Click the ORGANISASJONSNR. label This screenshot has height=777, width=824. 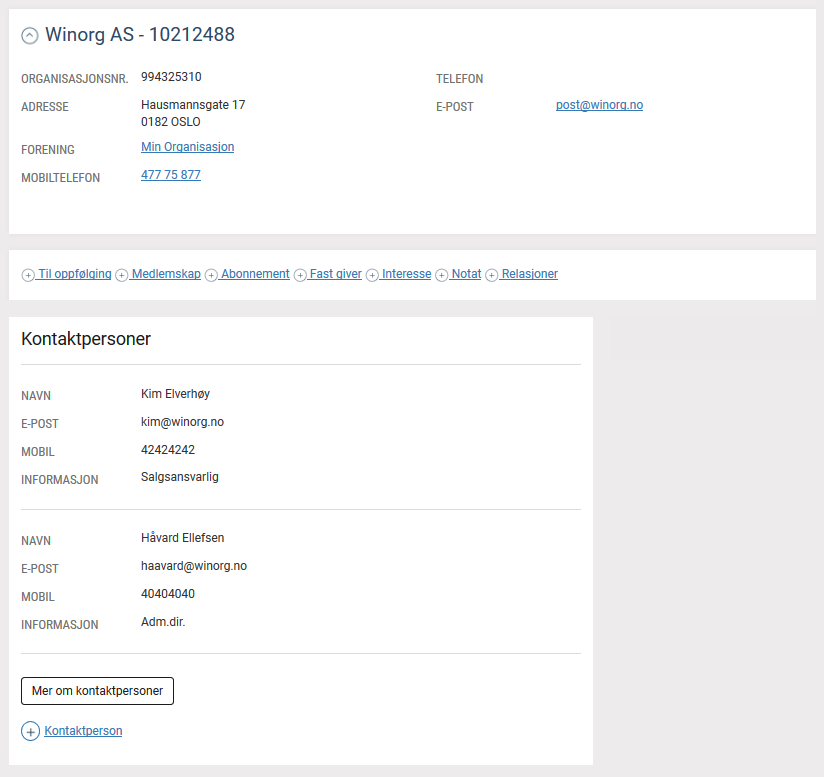(75, 79)
